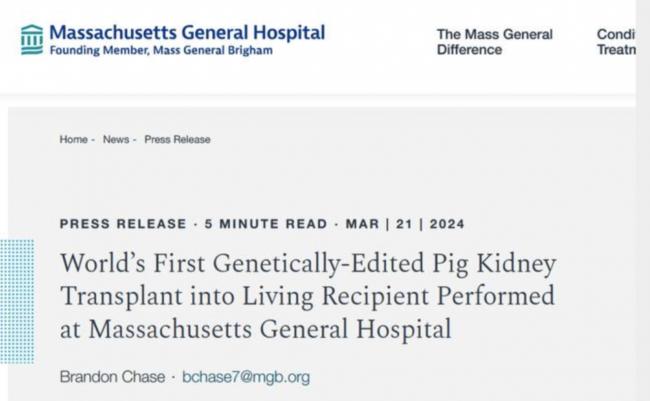Click the Founding Member, Mass General Brigham tagline
Image resolution: width=650 pixels, height=401 pixels.
161,51
